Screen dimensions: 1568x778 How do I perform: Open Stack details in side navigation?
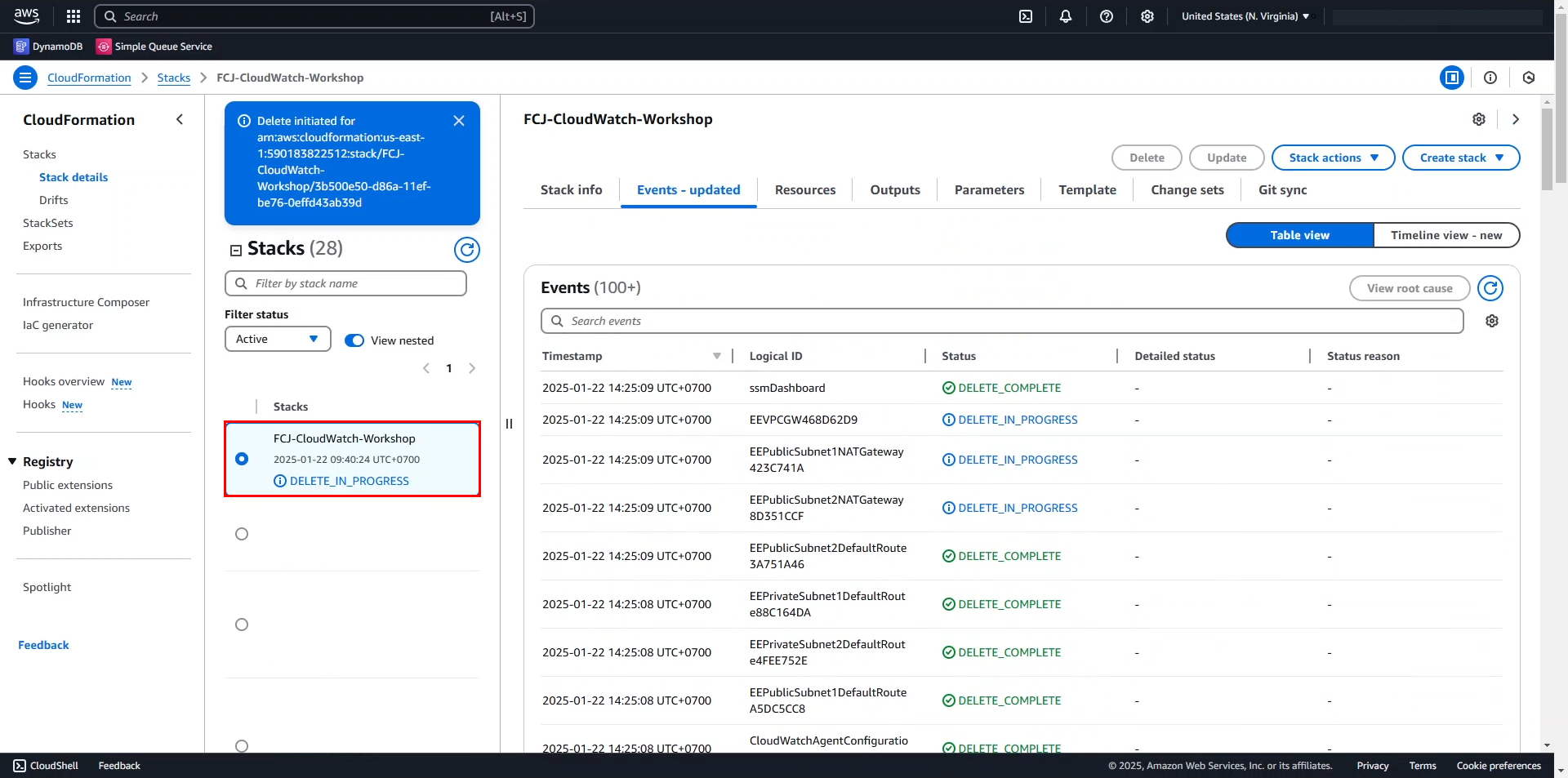(73, 177)
